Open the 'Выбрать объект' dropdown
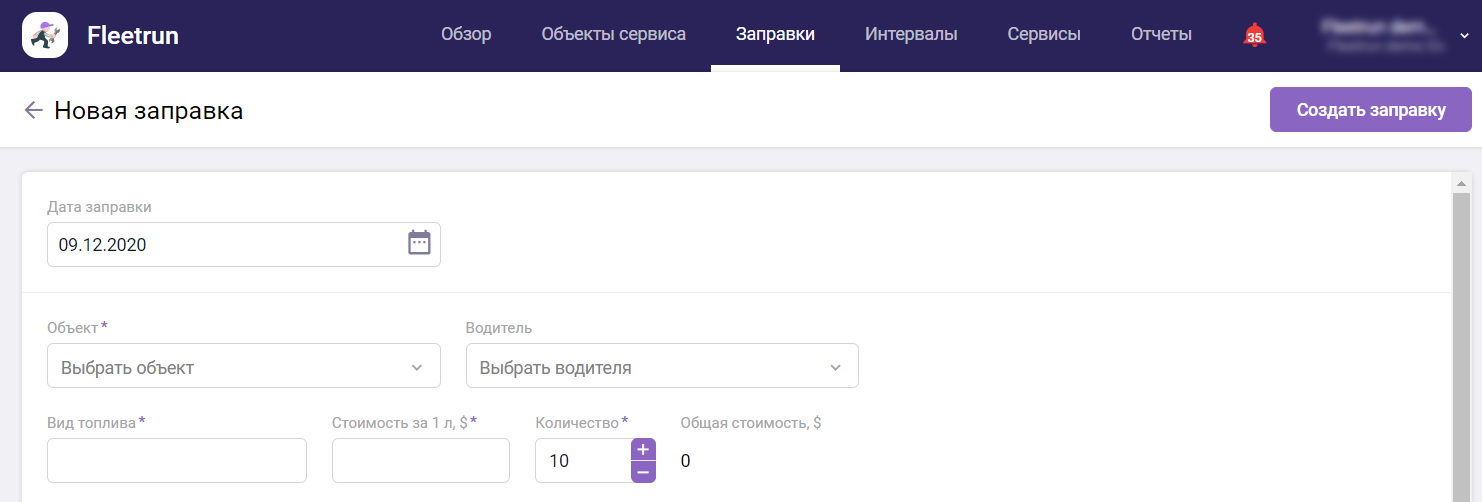The height and width of the screenshot is (502, 1482). point(244,366)
